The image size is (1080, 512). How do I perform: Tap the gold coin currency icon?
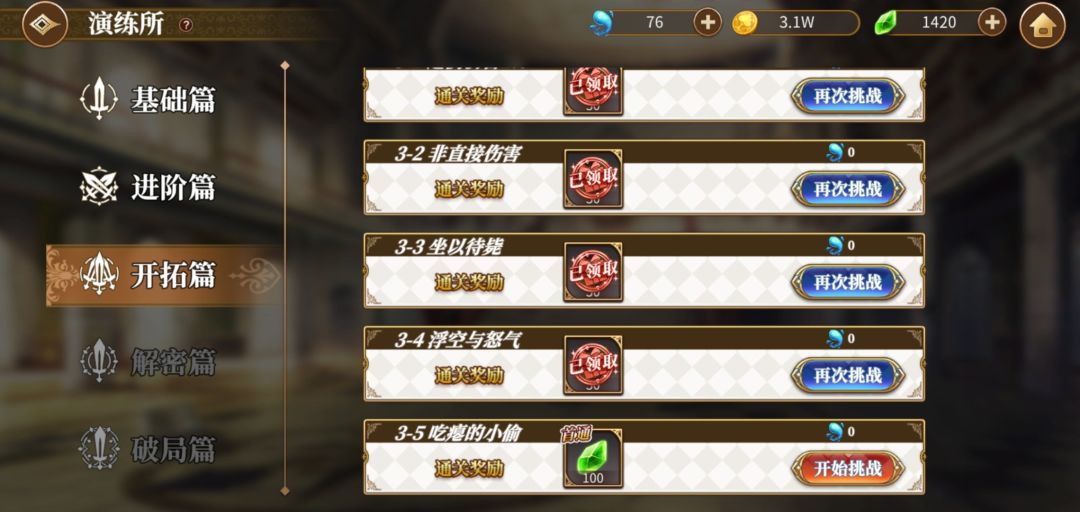745,23
